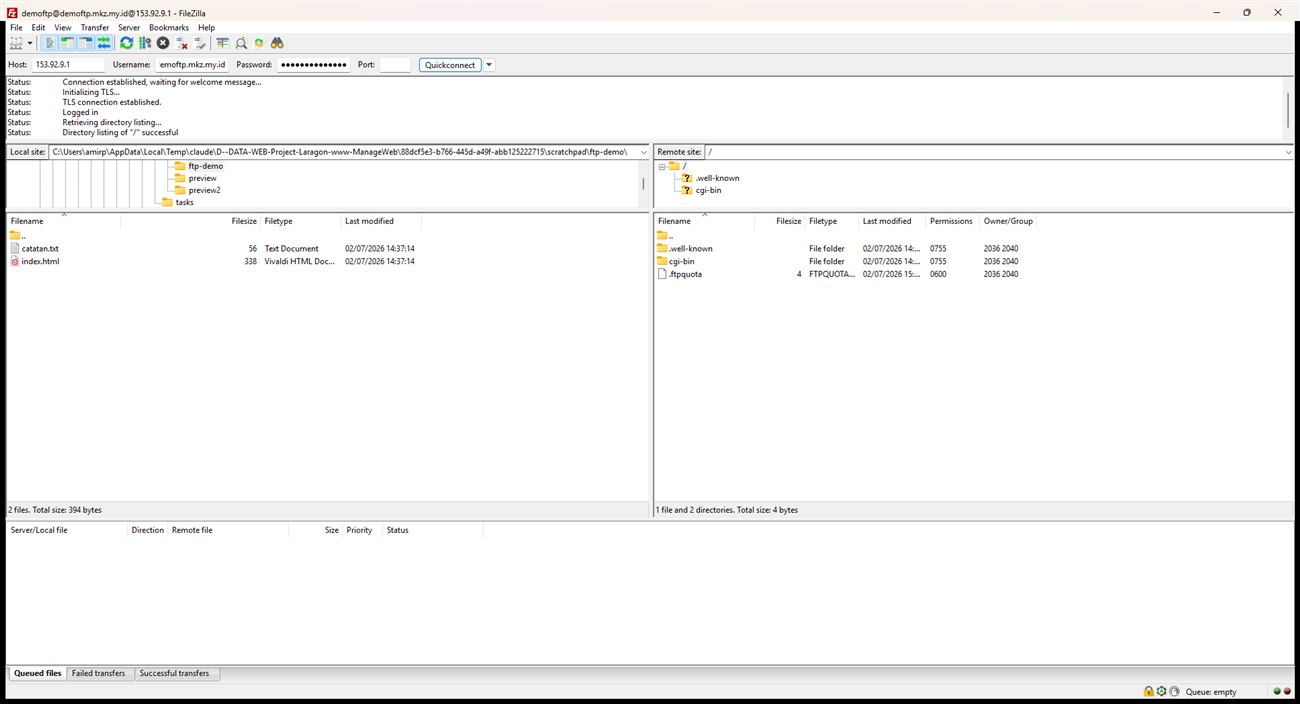
Task: Disconnect from the current server
Action: [x=182, y=43]
